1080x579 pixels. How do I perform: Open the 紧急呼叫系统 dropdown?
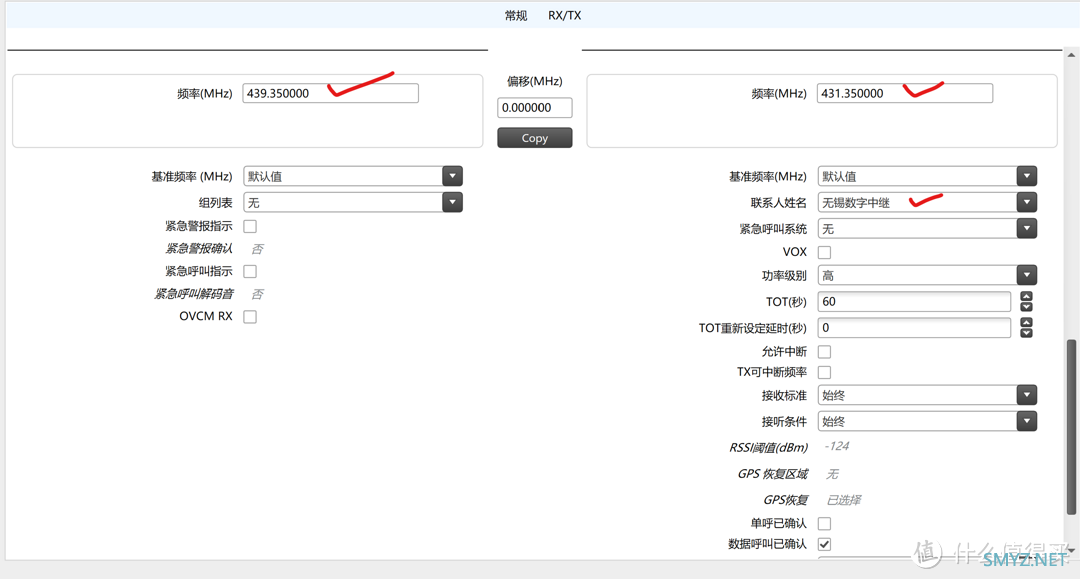1026,229
